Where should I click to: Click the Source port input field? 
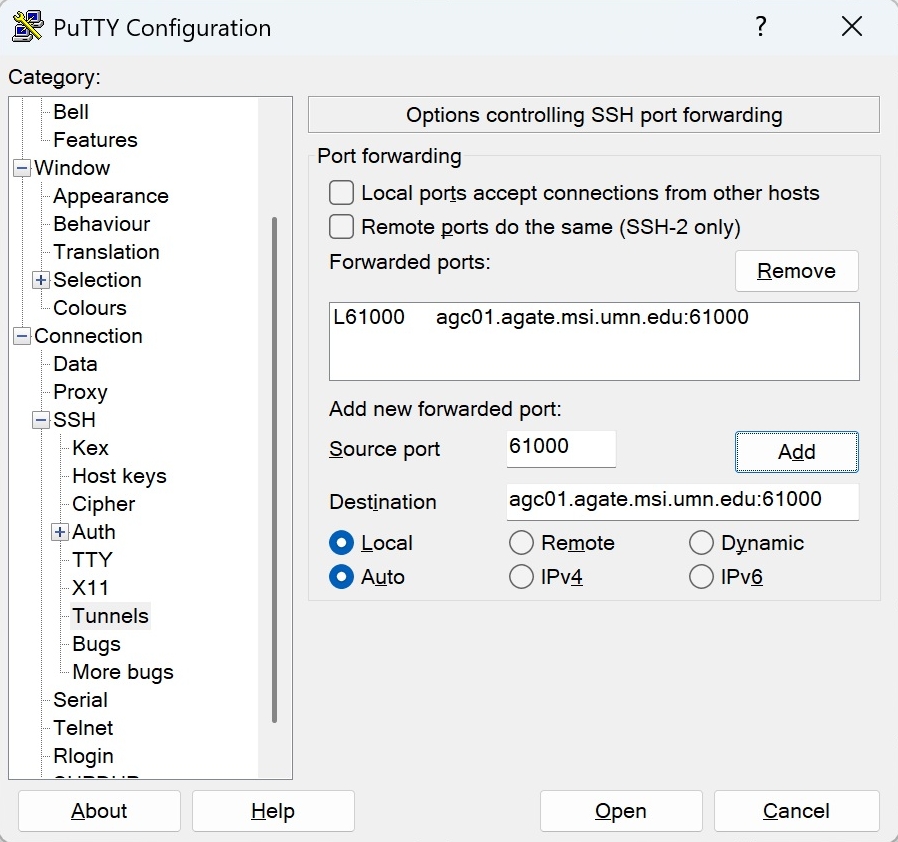click(561, 448)
